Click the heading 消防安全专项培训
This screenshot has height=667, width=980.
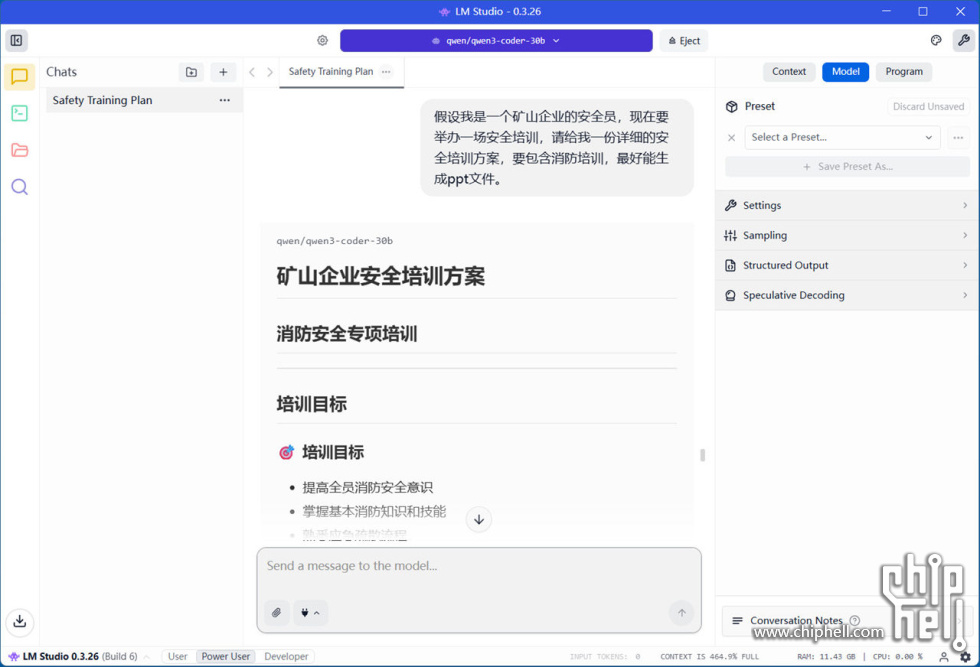pyautogui.click(x=347, y=333)
